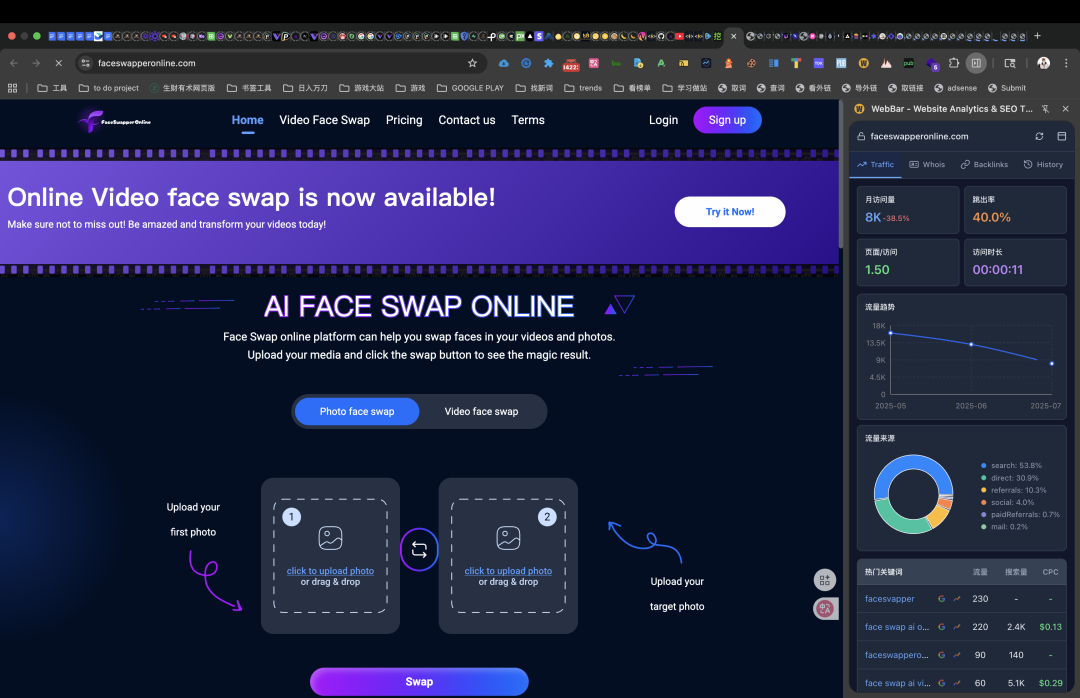The width and height of the screenshot is (1080, 698).
Task: Go back to the previous page
Action: tap(14, 63)
